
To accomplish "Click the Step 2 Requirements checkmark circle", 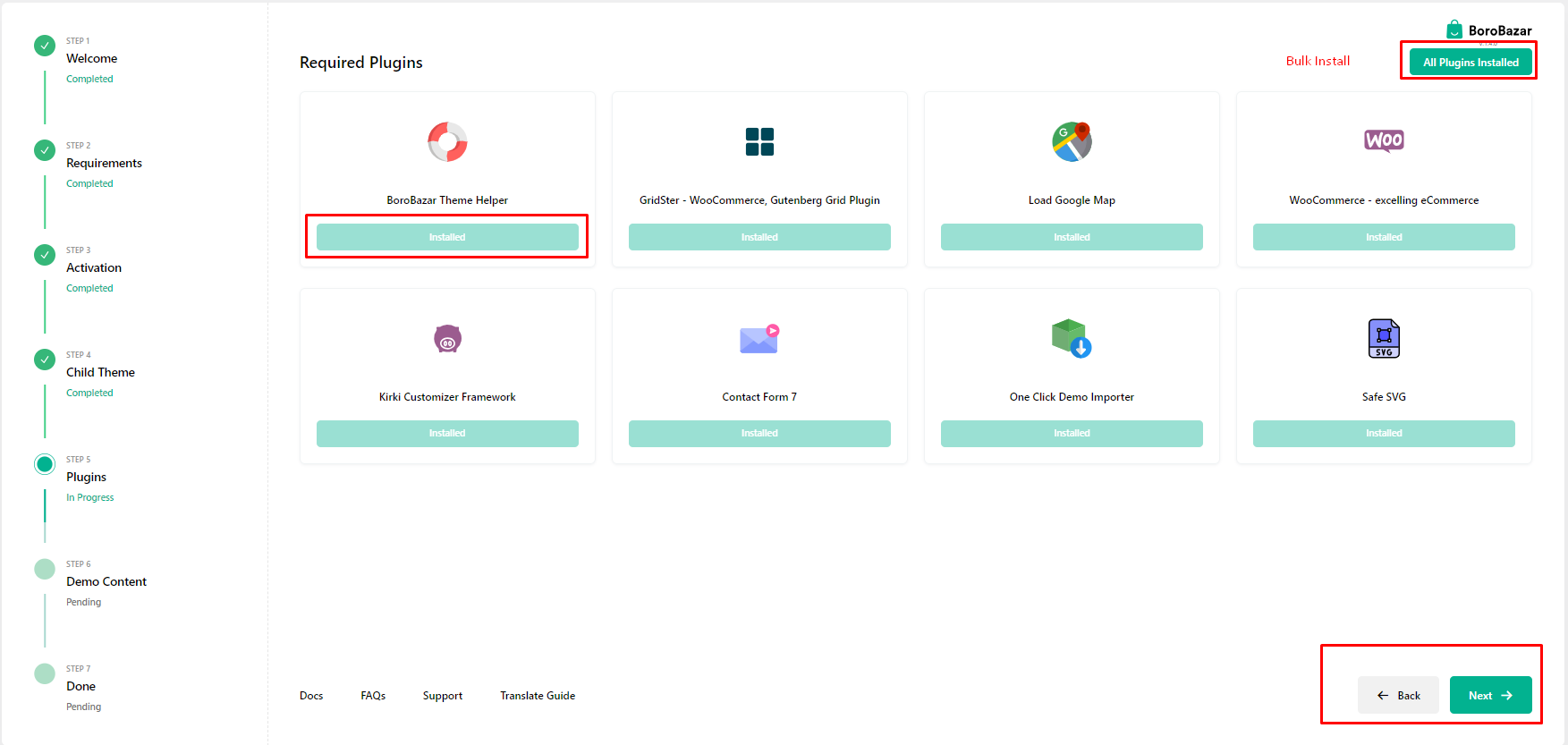I will pyautogui.click(x=45, y=150).
